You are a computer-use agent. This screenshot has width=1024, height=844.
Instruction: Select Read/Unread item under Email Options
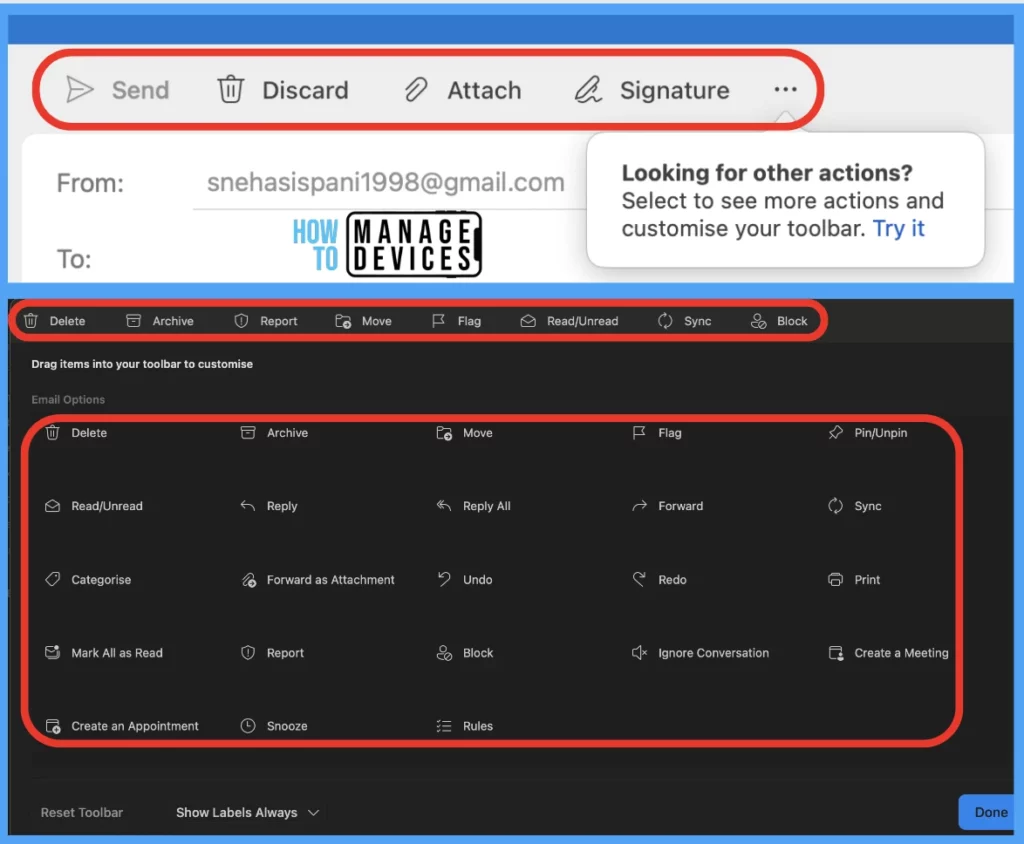[93, 506]
